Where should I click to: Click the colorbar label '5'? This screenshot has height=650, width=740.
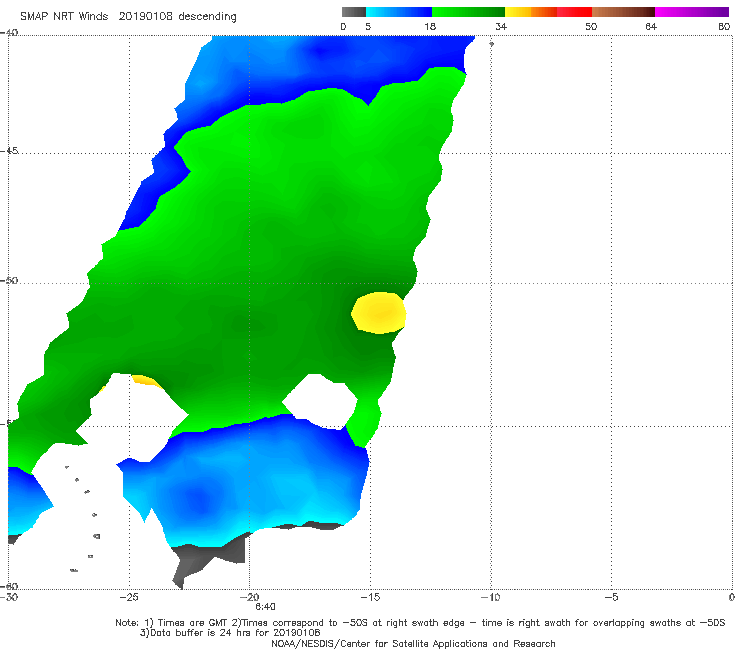pyautogui.click(x=368, y=26)
